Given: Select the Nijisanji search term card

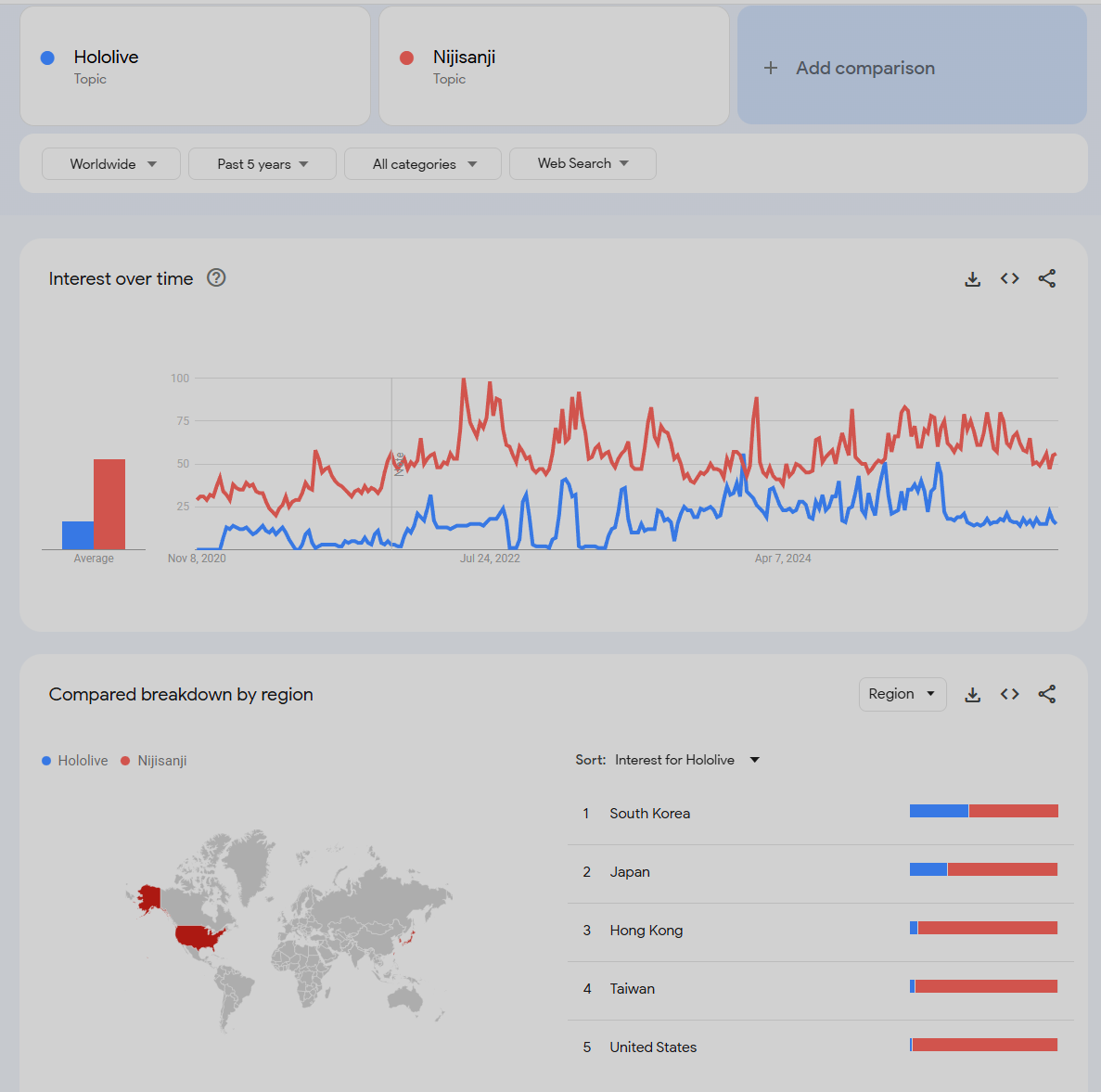Looking at the screenshot, I should click(554, 67).
